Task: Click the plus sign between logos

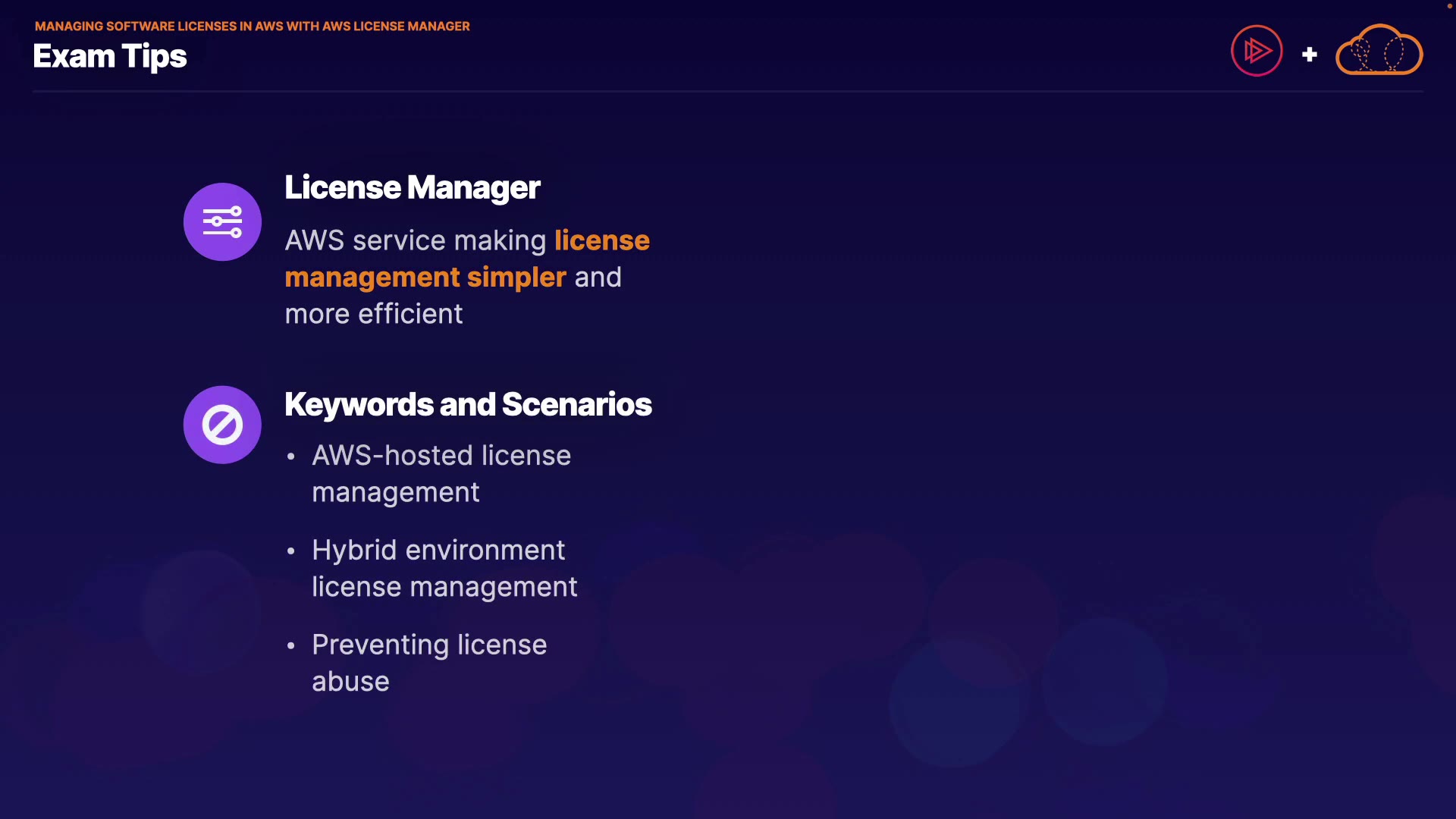Action: click(1309, 55)
